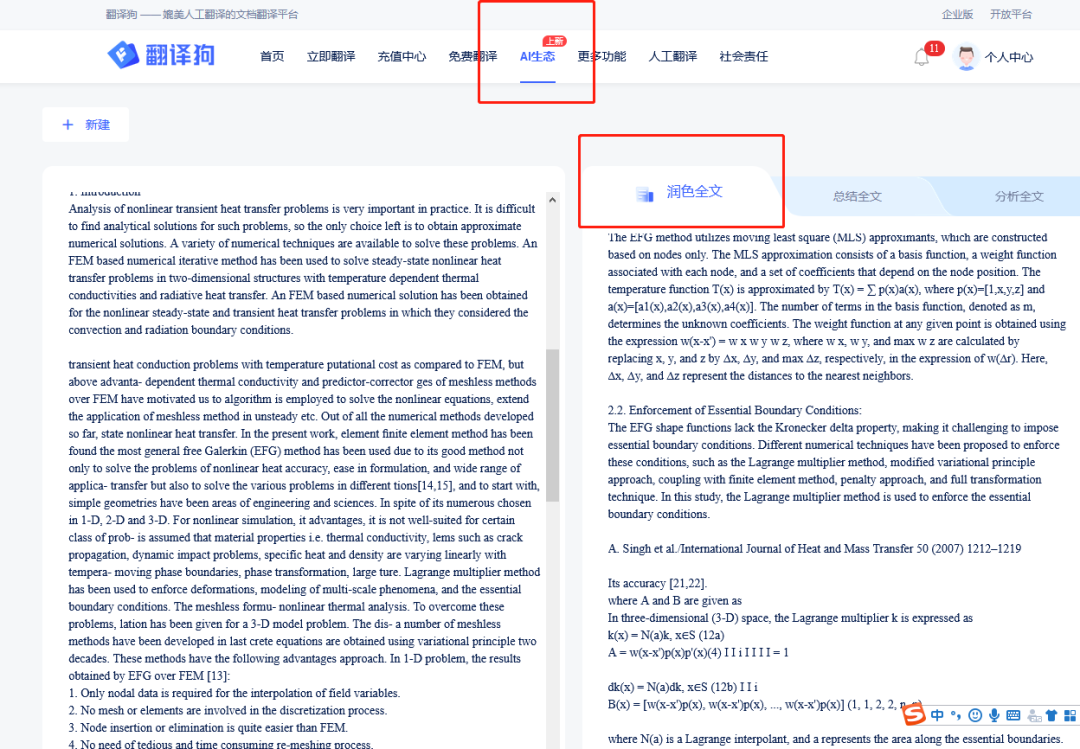
Task: Click the 上新 badge above AI生态
Action: (x=554, y=41)
